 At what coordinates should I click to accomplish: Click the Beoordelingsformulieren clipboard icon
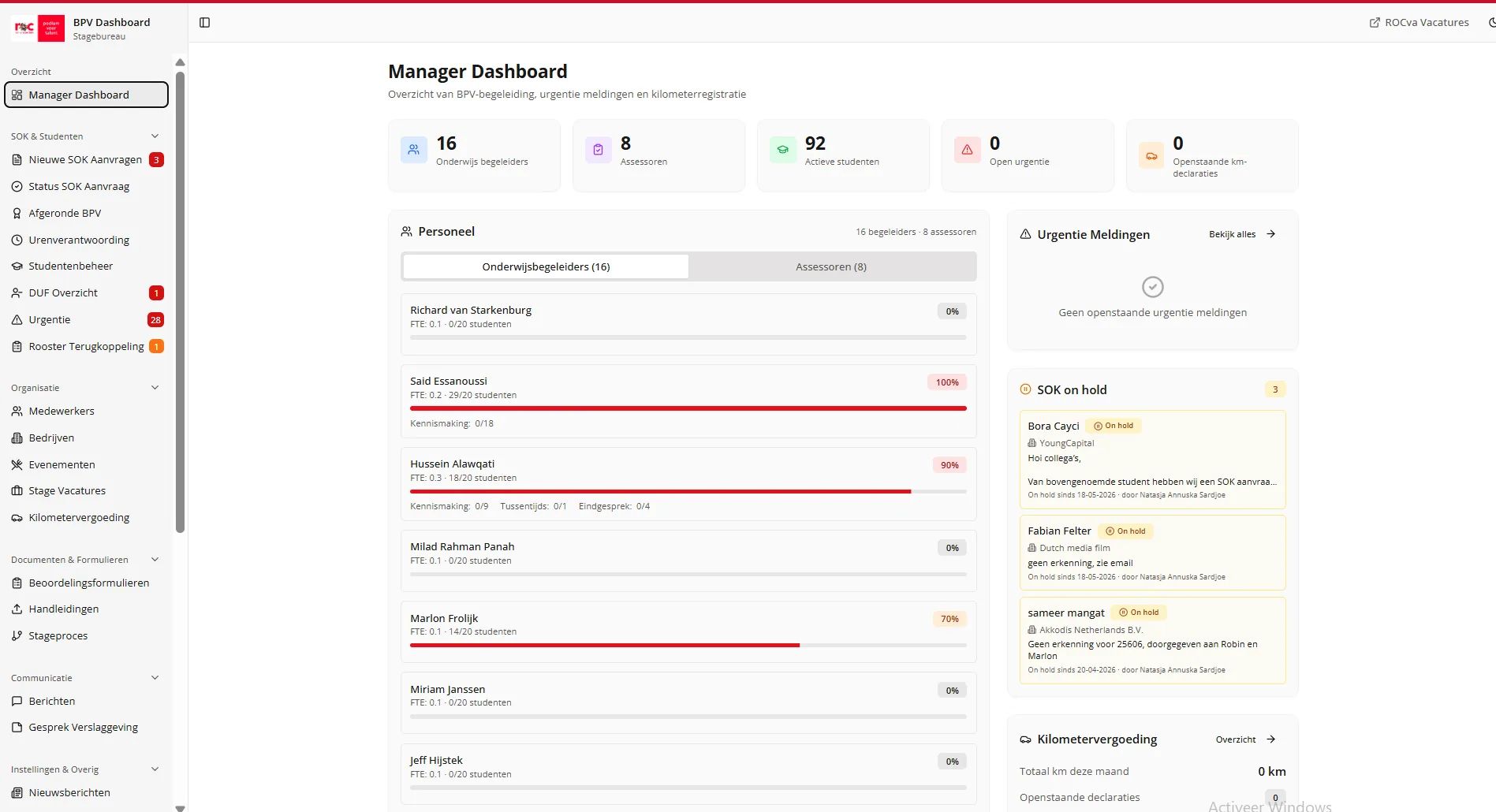pos(17,583)
